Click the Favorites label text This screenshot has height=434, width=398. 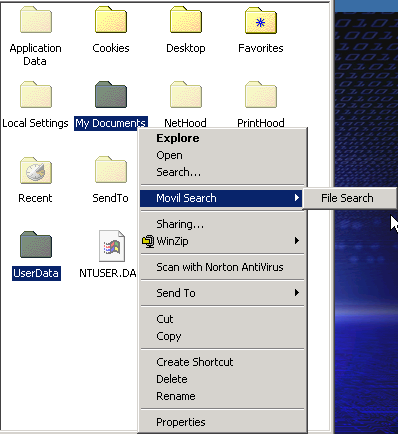tap(261, 48)
